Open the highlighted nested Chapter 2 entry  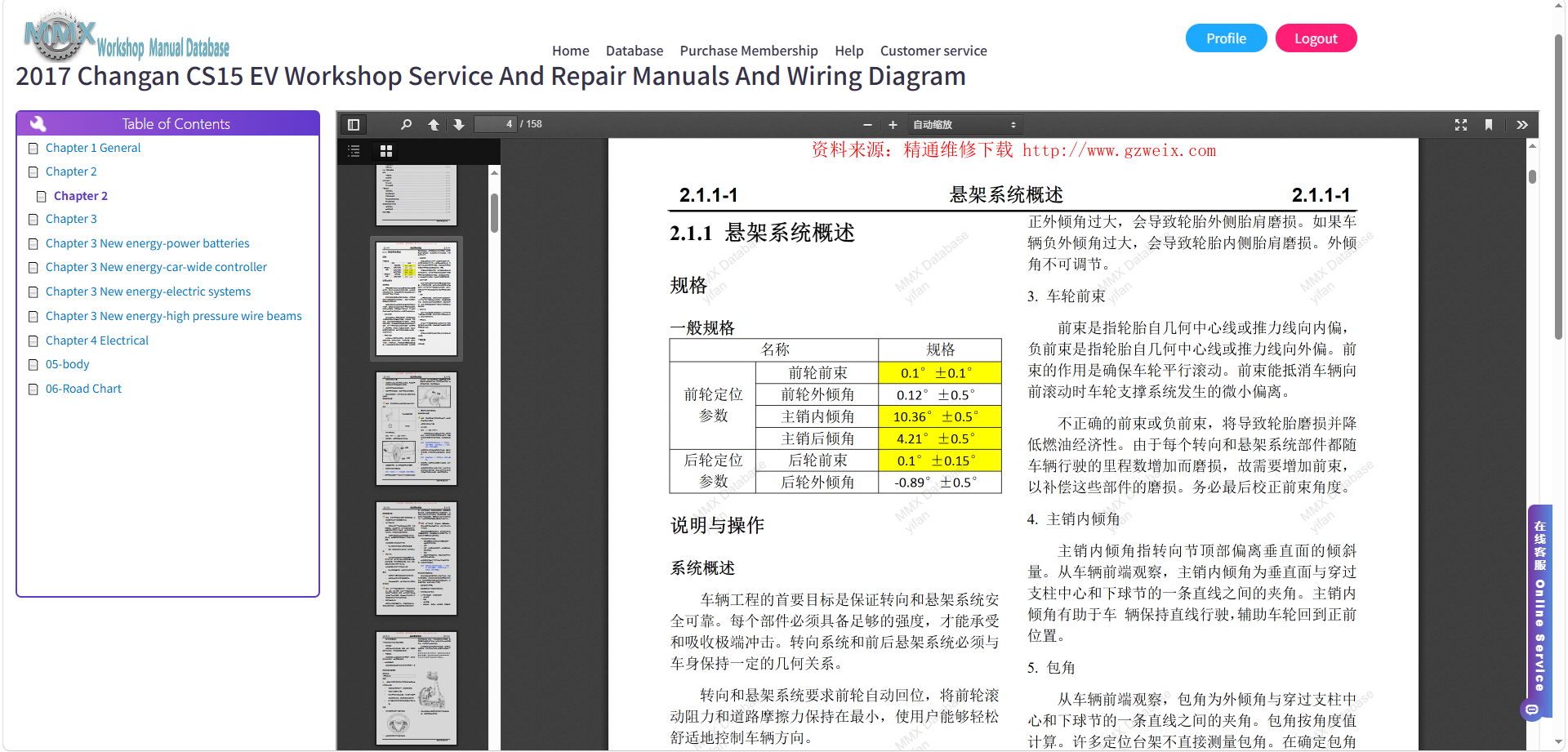(x=81, y=196)
